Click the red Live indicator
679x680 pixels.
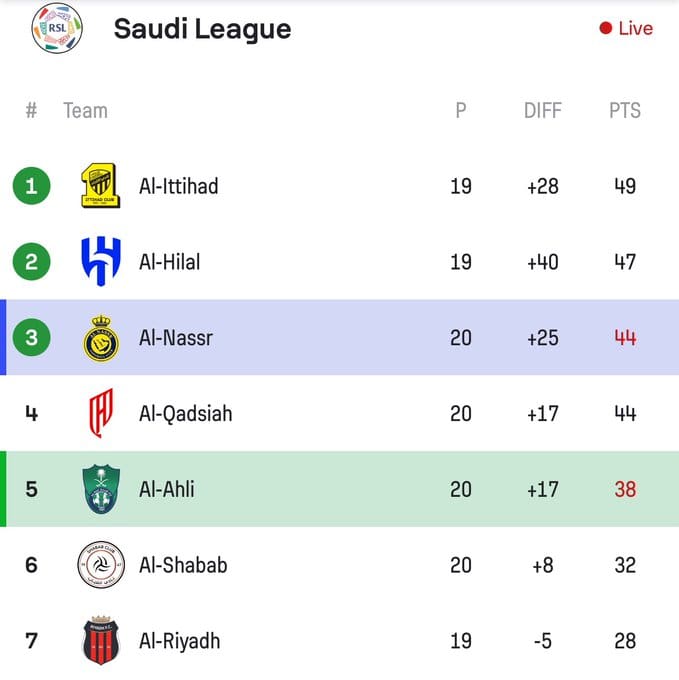pyautogui.click(x=626, y=28)
